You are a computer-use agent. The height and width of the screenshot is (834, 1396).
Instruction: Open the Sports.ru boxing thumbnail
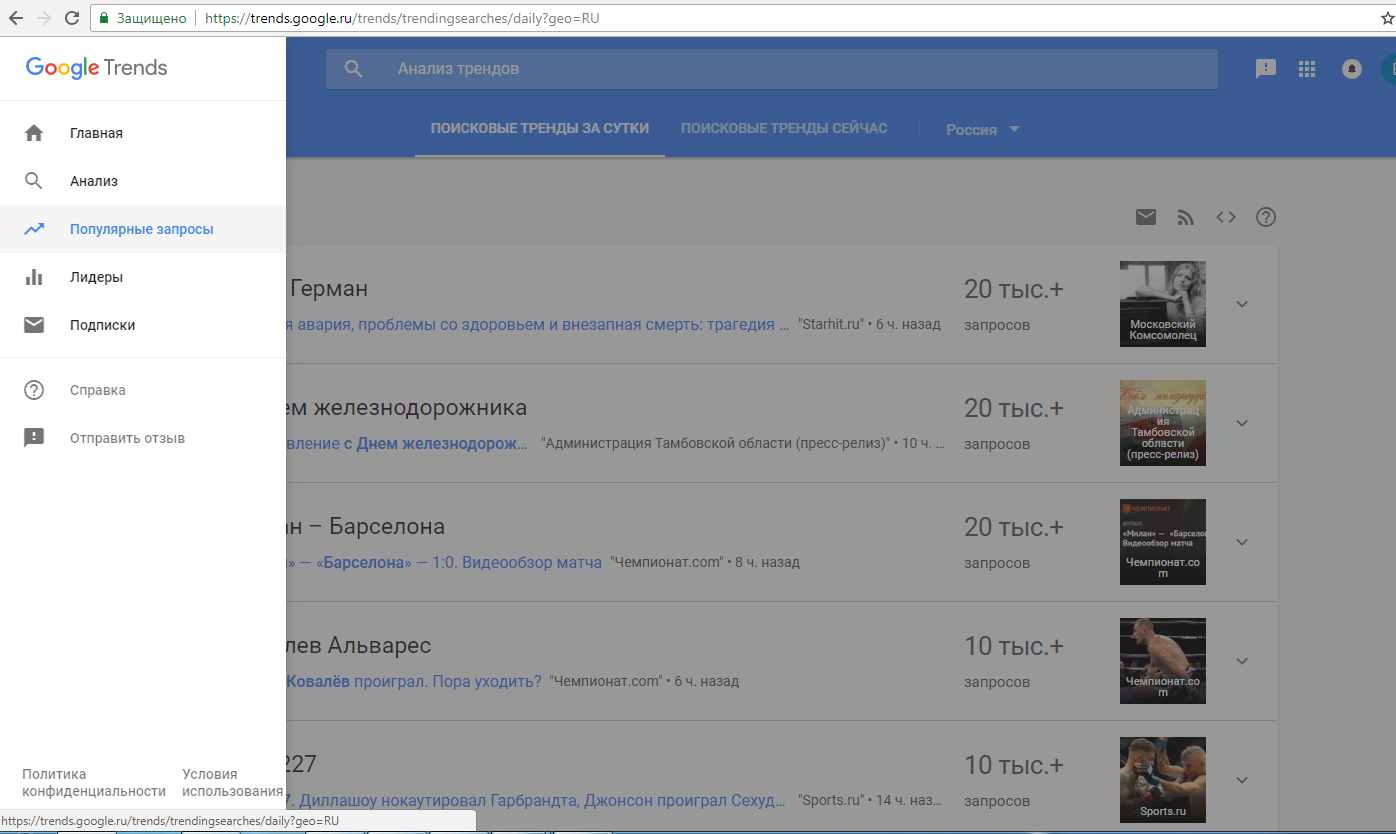click(x=1162, y=780)
